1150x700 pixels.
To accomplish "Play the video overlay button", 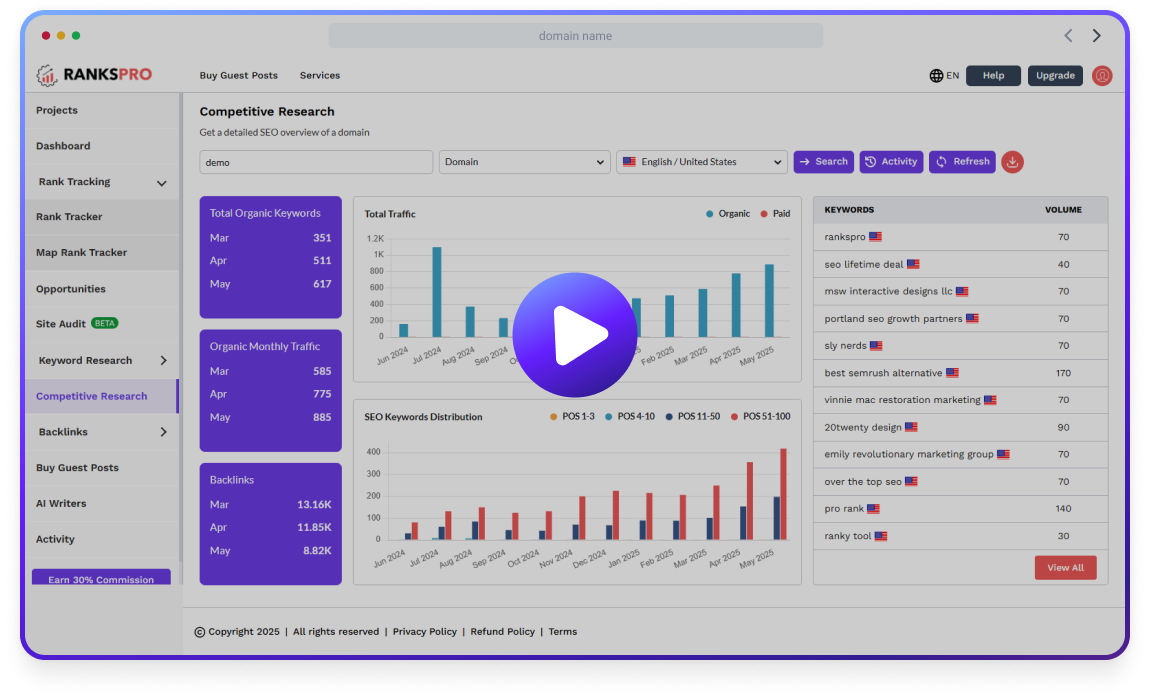I will click(x=575, y=335).
